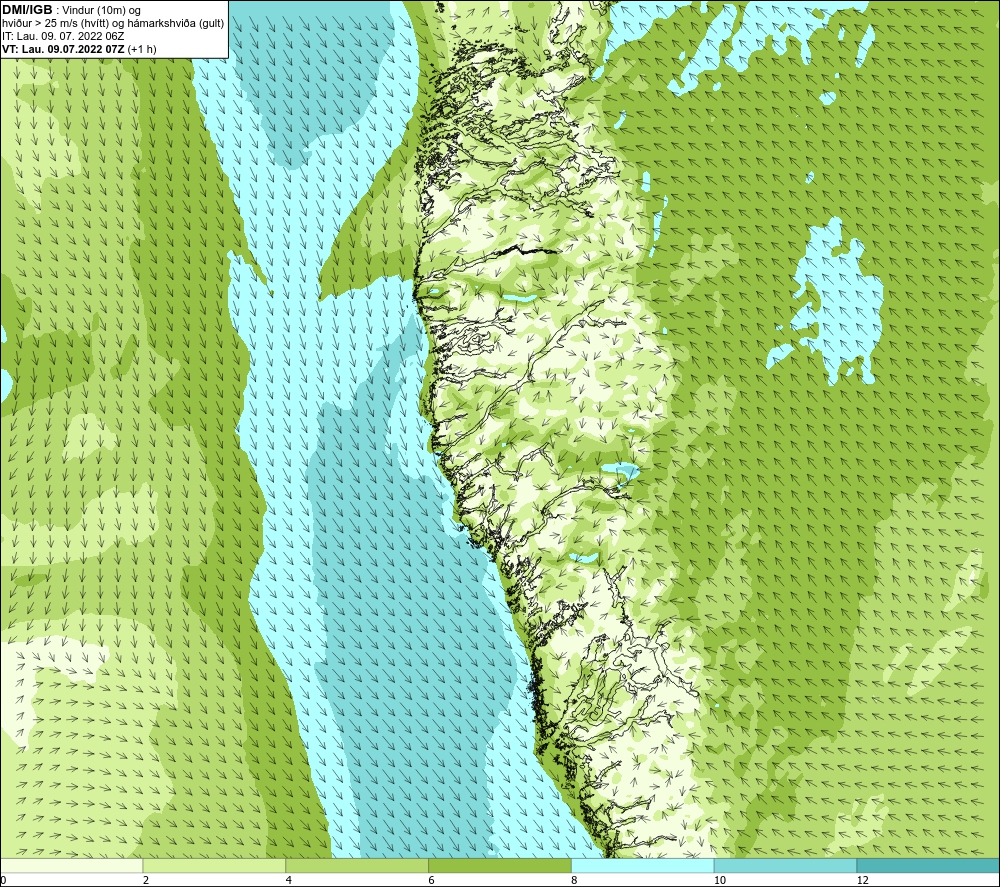Click the 0–2 m/s palest legend color band
This screenshot has height=887, width=1000.
click(x=71, y=865)
